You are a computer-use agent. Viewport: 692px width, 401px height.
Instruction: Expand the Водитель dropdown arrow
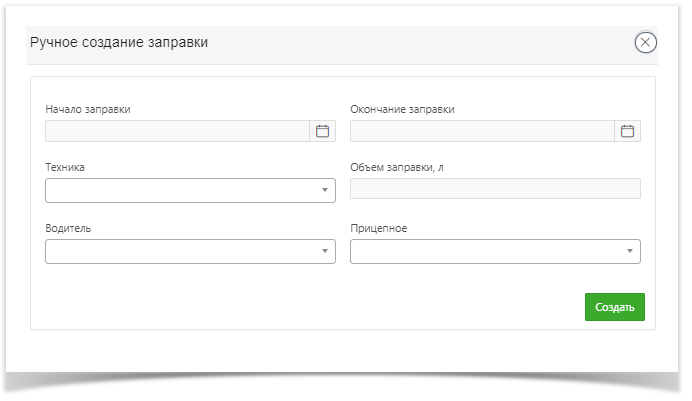(325, 251)
